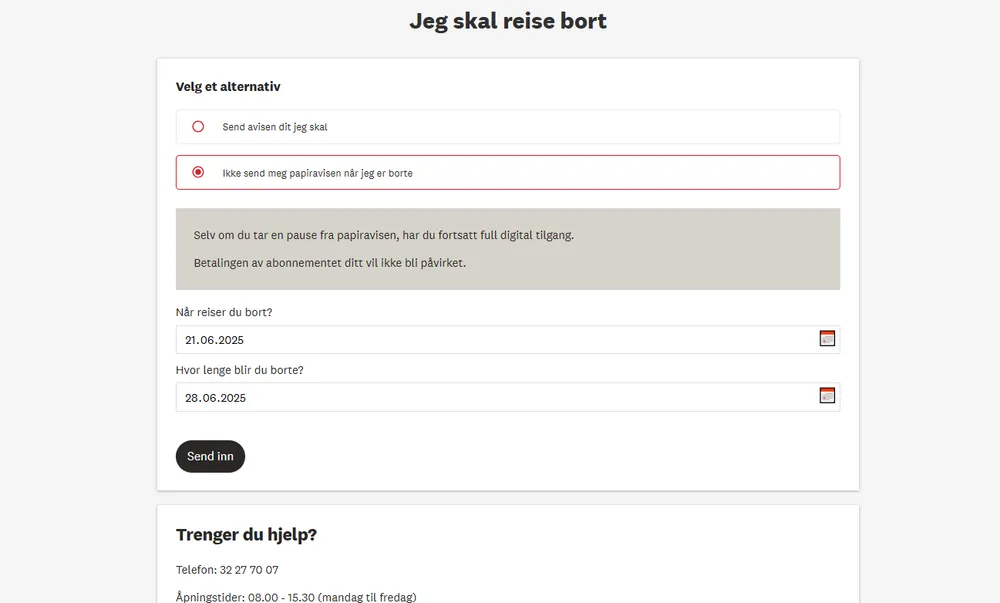Image resolution: width=1000 pixels, height=603 pixels.
Task: Click the 'Betalingen av abonnementet' notice text
Action: tap(330, 263)
